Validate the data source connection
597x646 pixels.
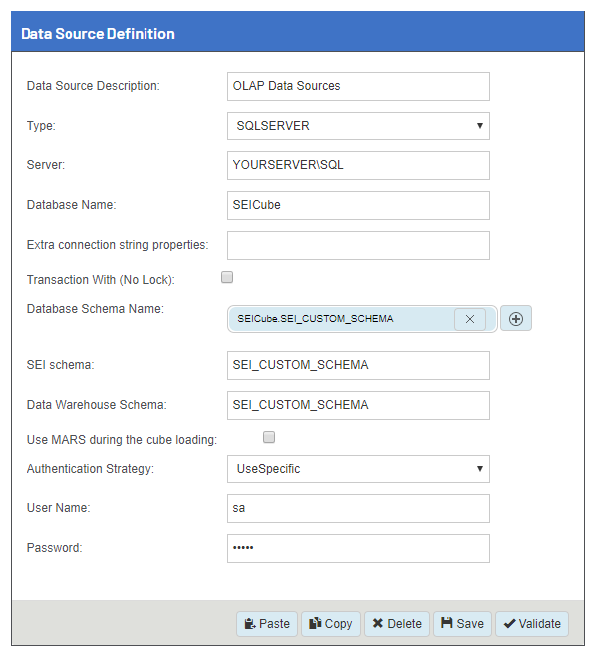532,623
